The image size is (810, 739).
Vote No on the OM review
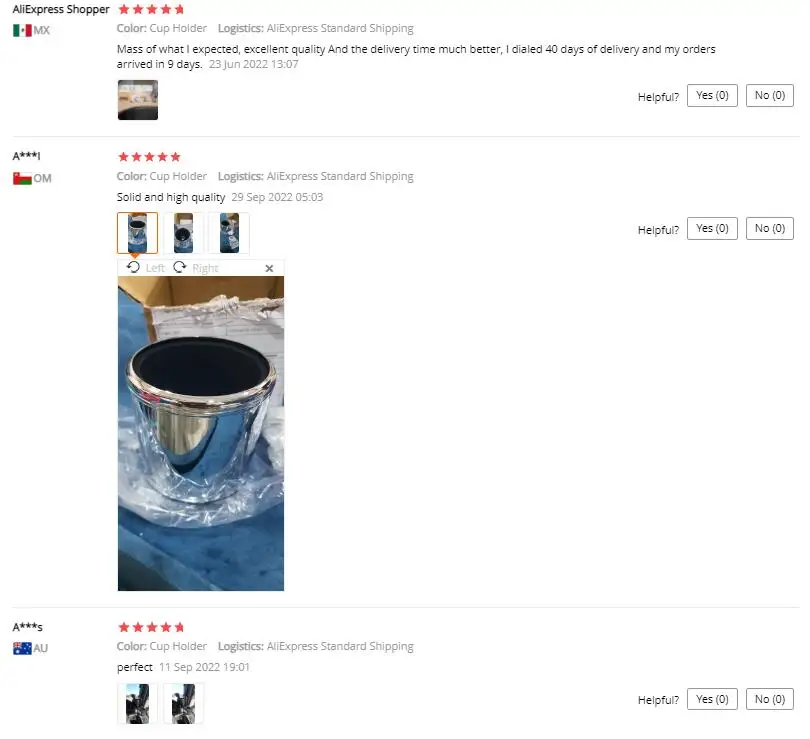[x=770, y=228]
